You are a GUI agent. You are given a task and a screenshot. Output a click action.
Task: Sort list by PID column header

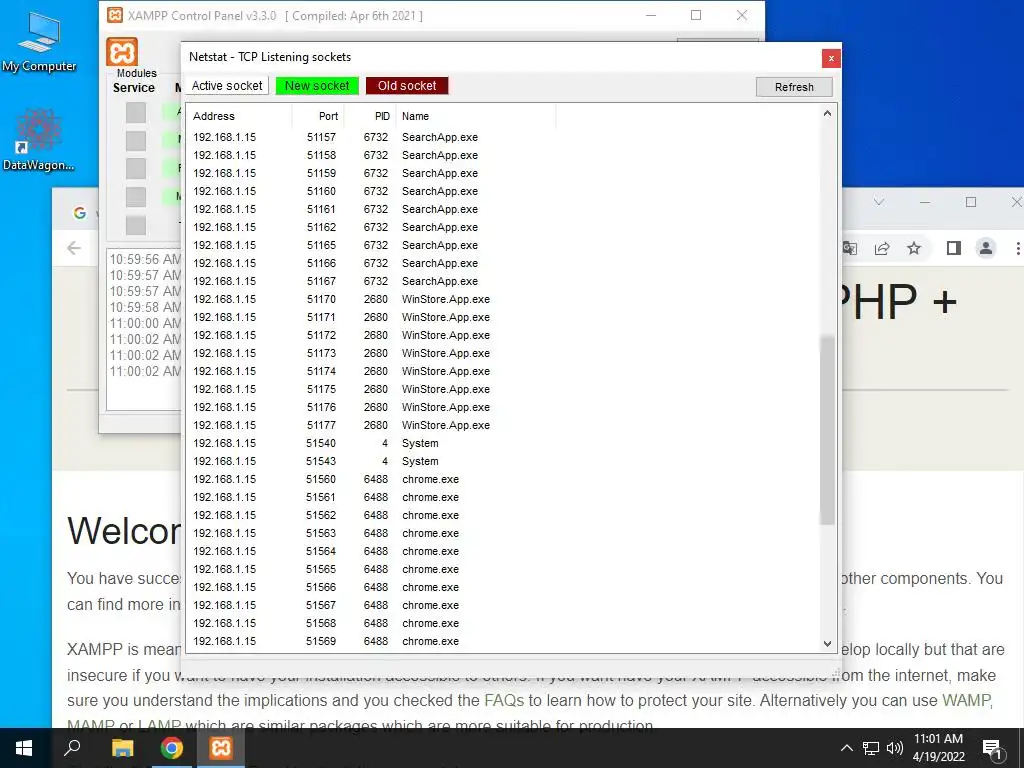click(x=370, y=116)
